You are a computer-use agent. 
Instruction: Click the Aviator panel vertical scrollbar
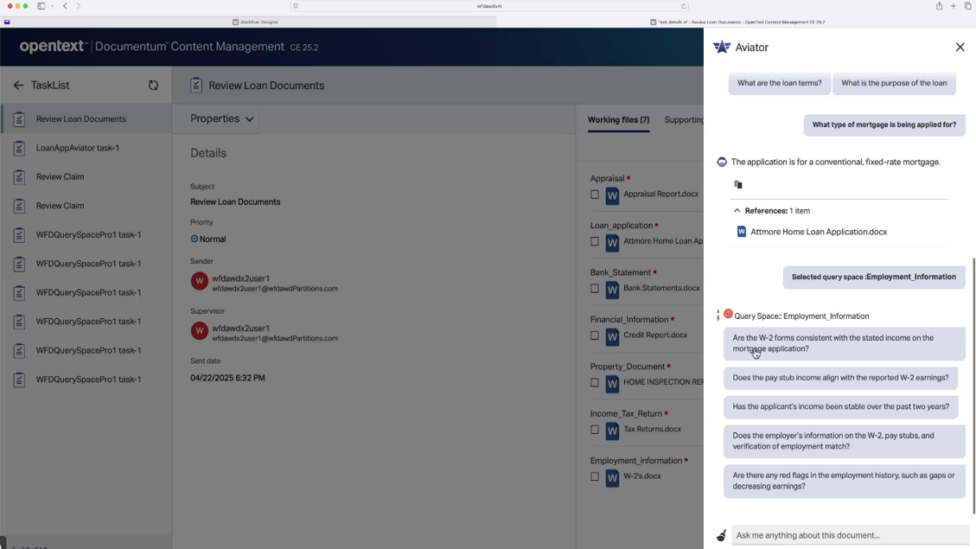[974, 386]
